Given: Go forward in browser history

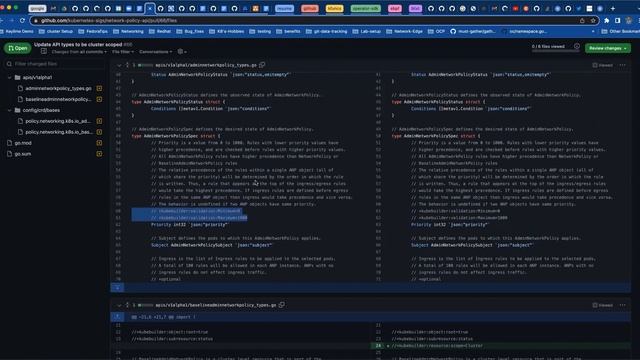Looking at the screenshot, I should coord(11,20).
